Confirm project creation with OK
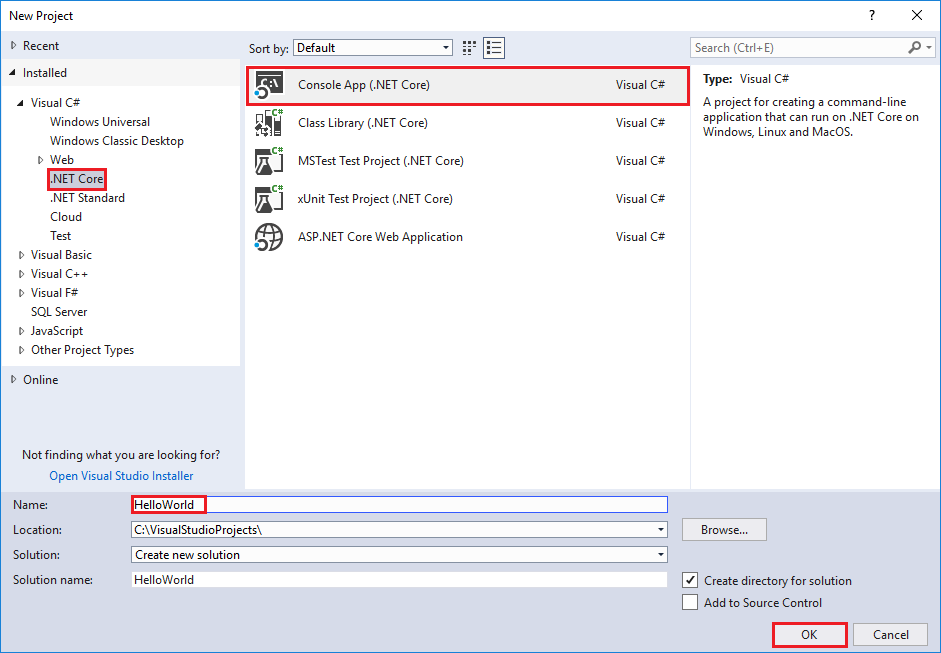Viewport: 941px width, 653px height. (x=809, y=634)
